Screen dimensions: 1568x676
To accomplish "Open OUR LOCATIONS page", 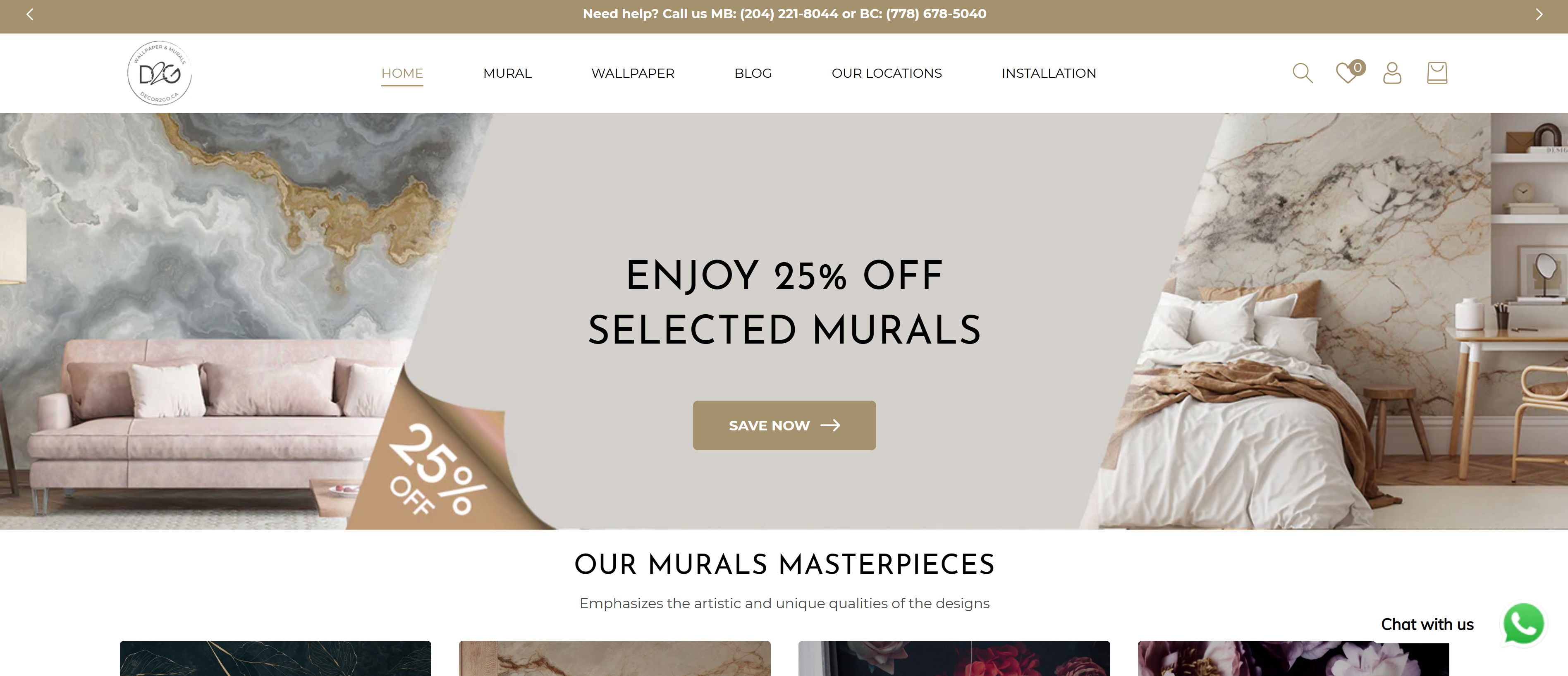I will [886, 73].
